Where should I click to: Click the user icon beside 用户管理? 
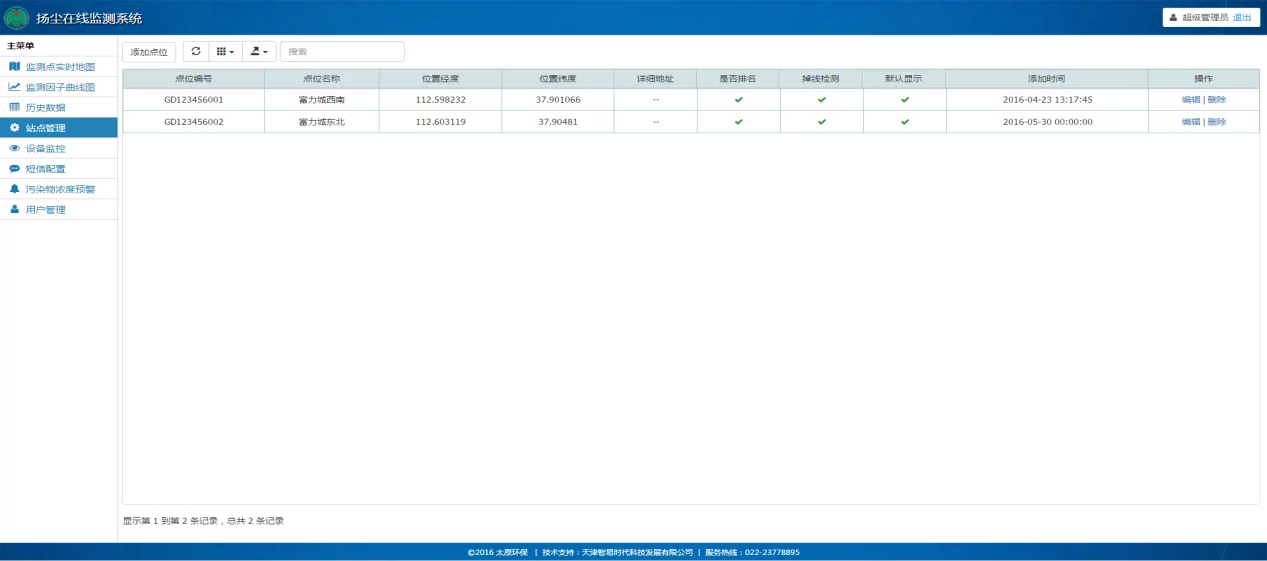pos(14,210)
